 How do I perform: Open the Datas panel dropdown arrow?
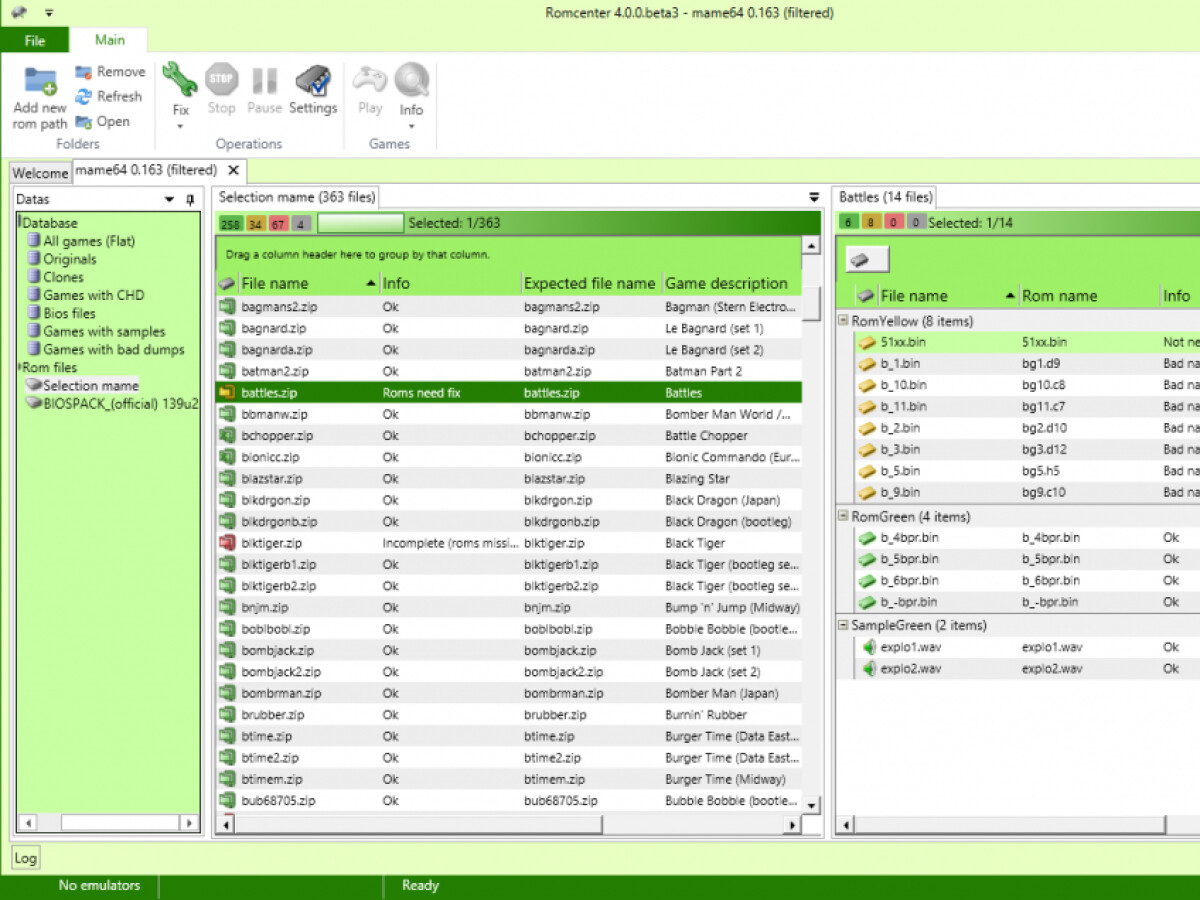click(169, 200)
